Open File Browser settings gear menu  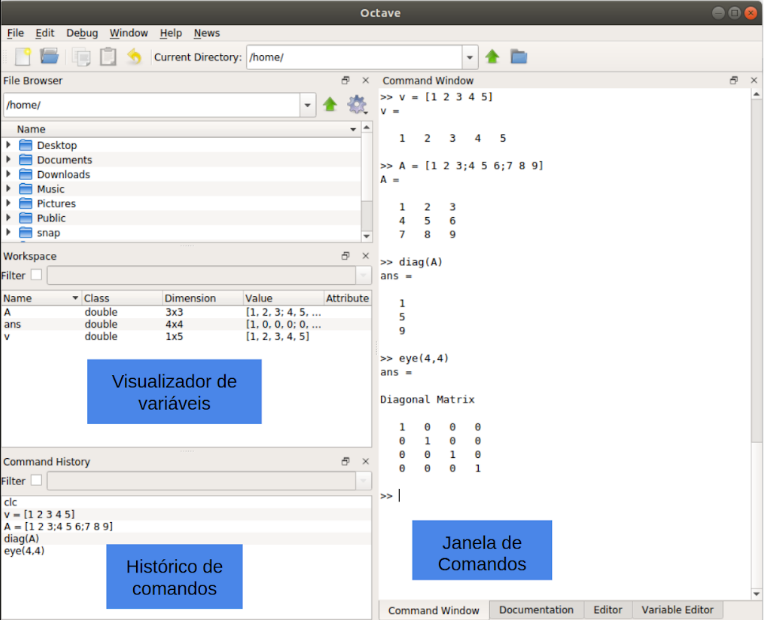tap(357, 104)
